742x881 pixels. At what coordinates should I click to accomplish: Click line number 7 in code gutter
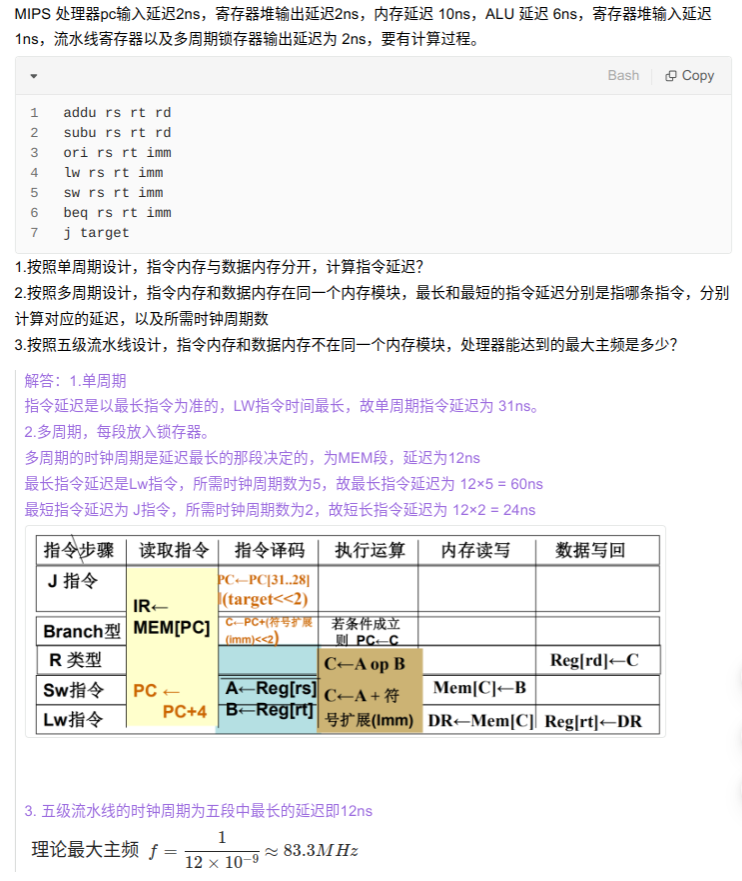34,233
